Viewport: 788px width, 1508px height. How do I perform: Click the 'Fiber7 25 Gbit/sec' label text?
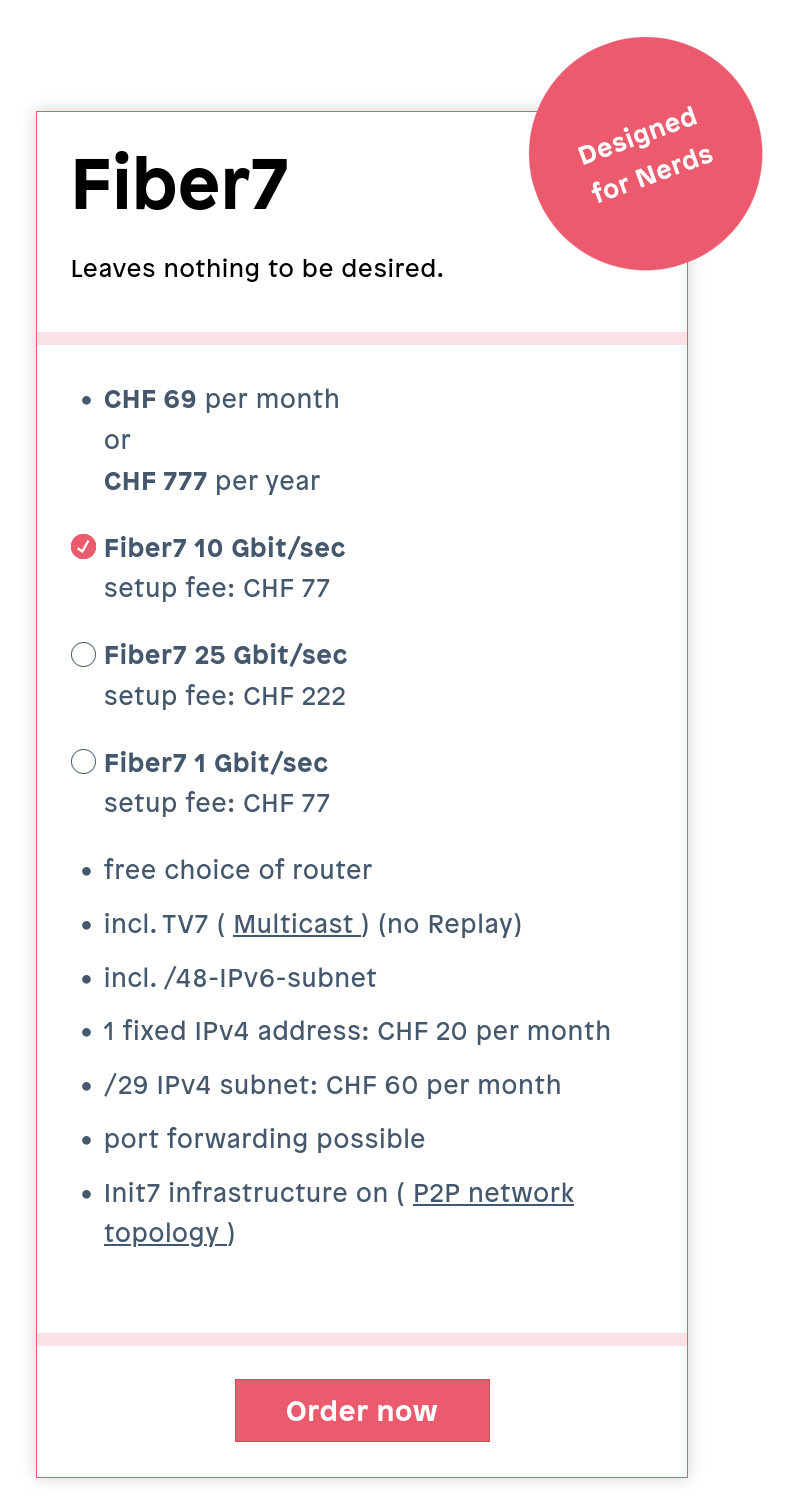coord(225,655)
